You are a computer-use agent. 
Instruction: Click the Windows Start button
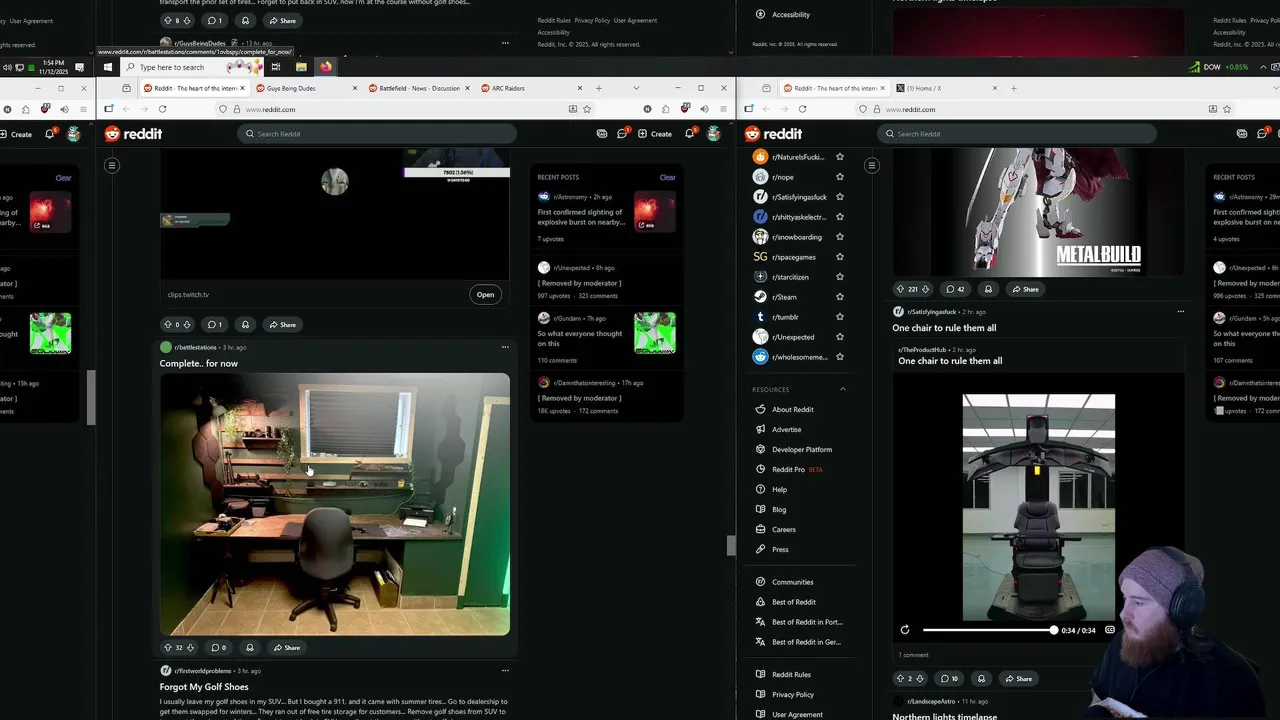pos(108,67)
